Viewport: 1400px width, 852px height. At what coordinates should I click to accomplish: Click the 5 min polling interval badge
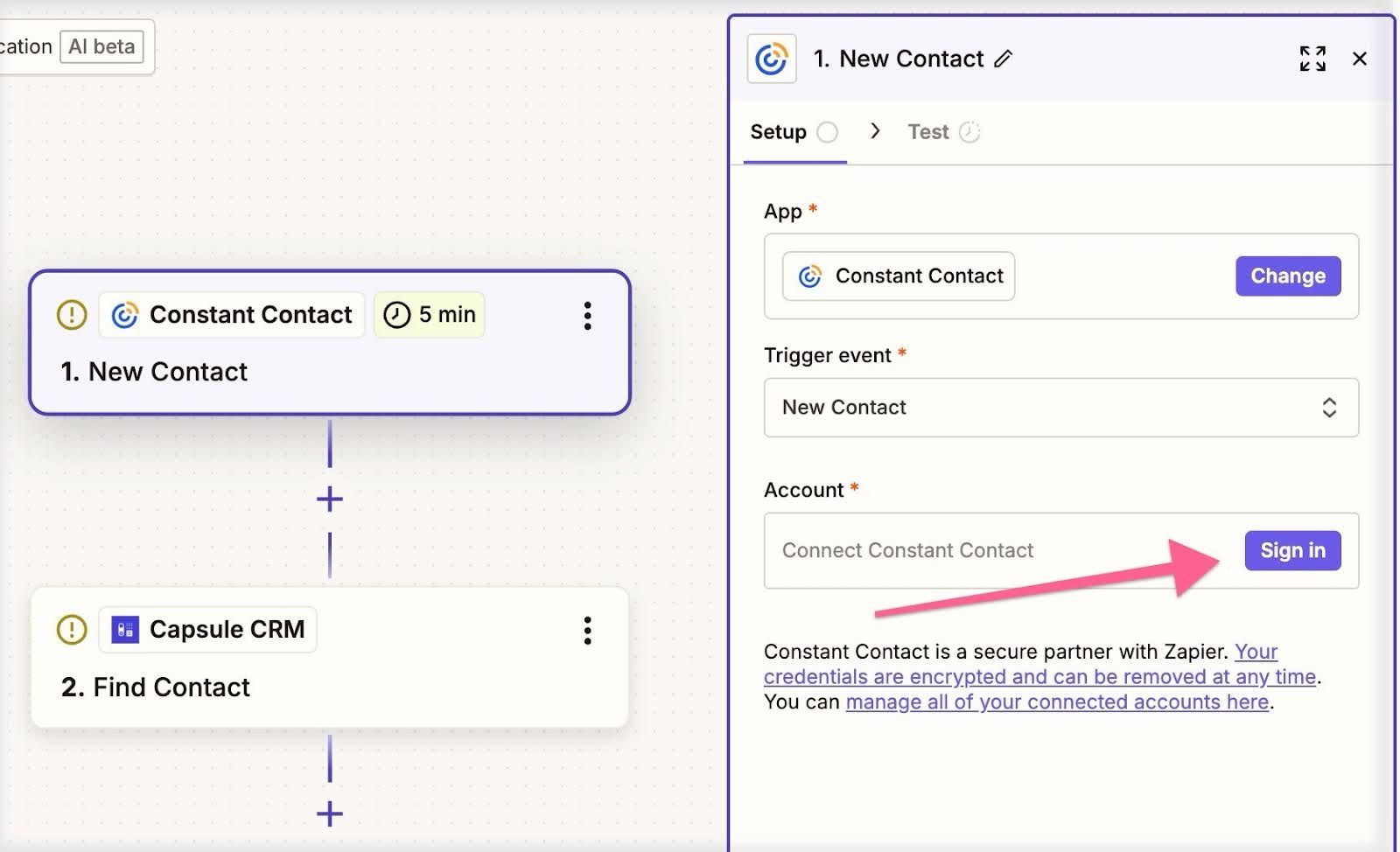[429, 315]
